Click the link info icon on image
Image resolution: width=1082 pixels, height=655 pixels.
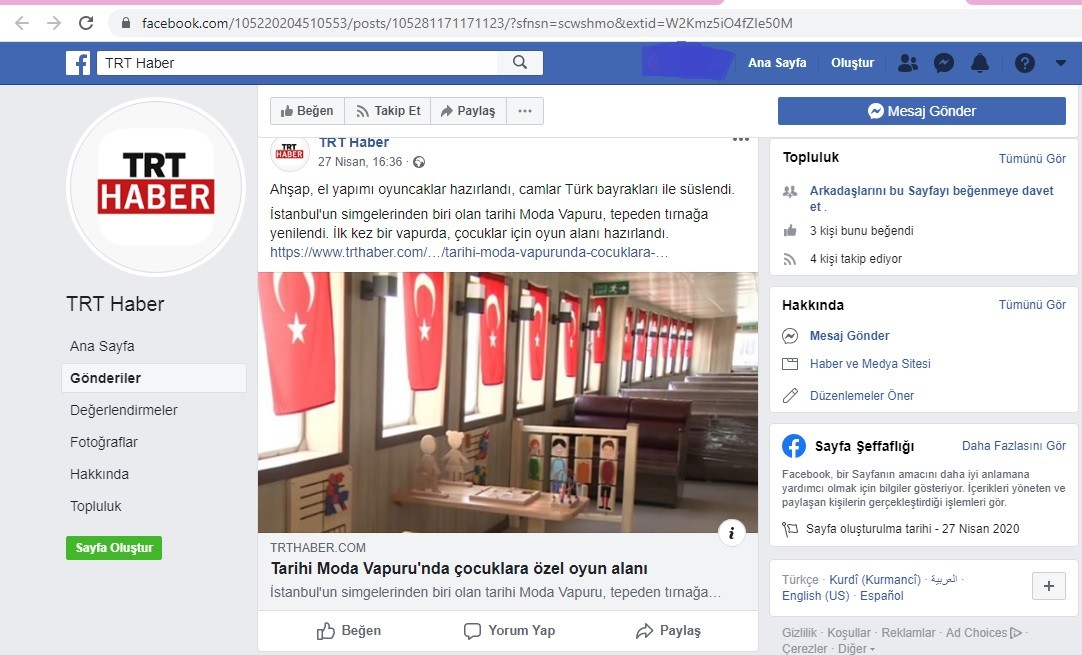tap(731, 532)
